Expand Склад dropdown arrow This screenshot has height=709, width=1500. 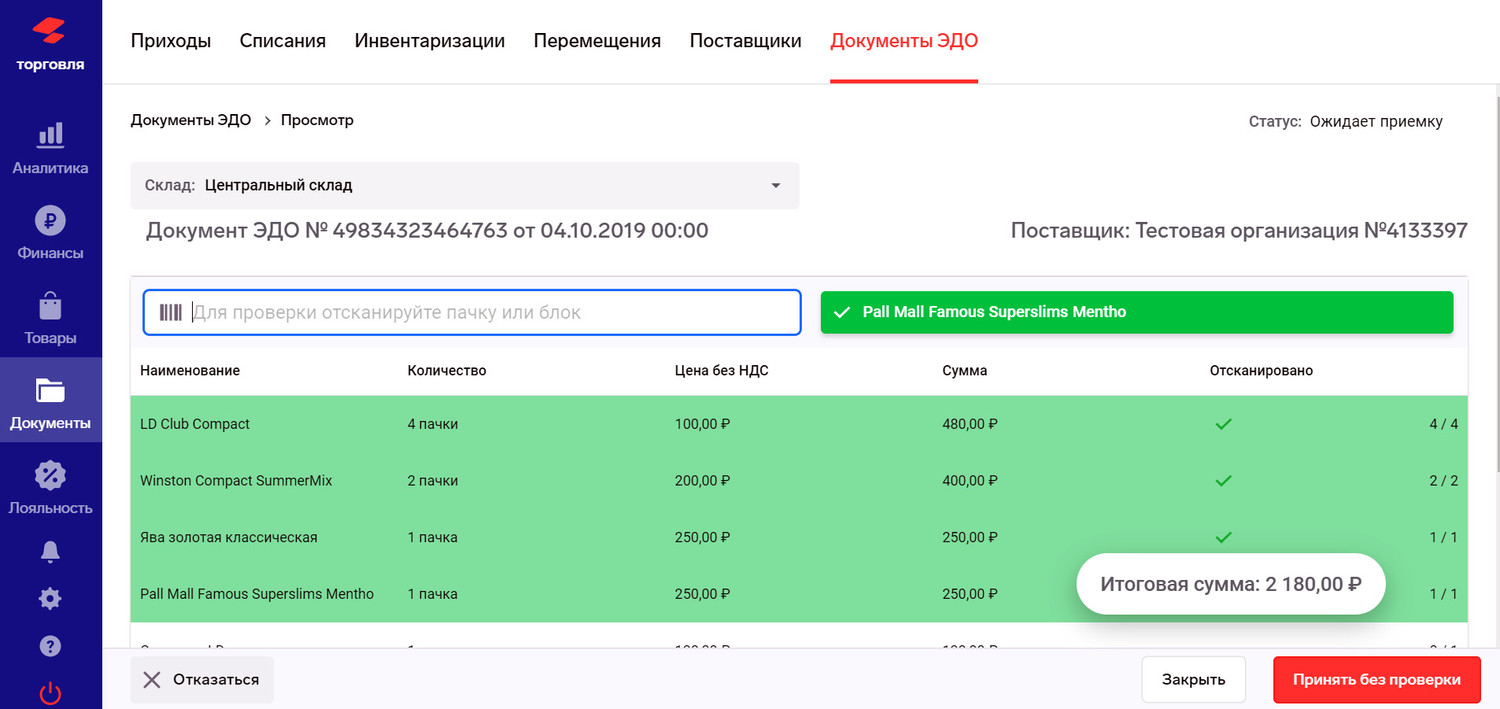(775, 186)
